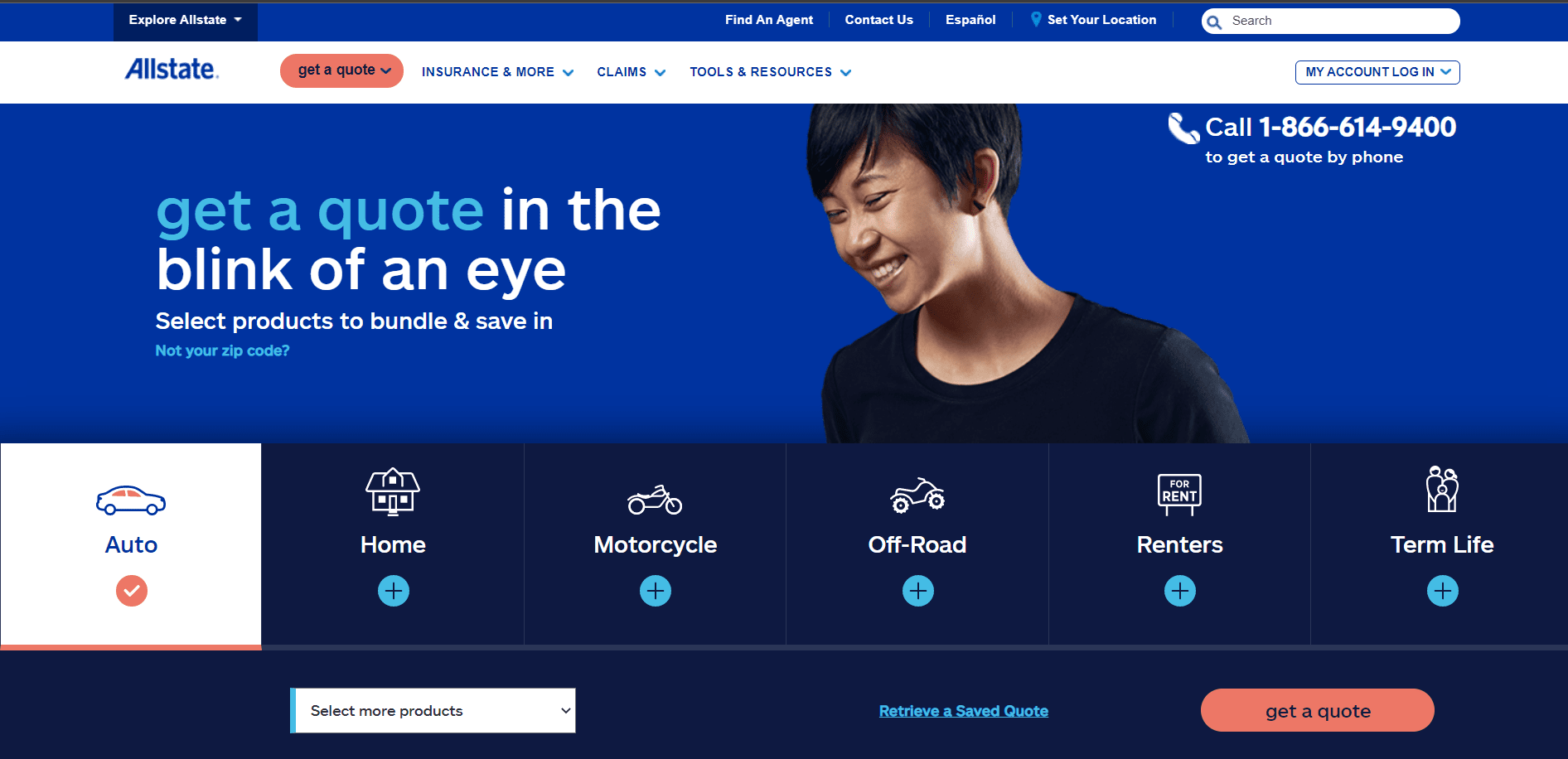Select the Home product label
The height and width of the screenshot is (759, 1568).
point(393,544)
